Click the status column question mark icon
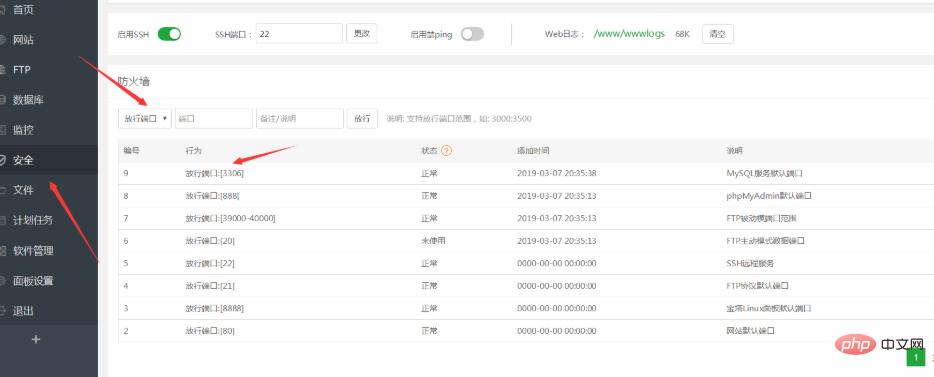 point(447,151)
